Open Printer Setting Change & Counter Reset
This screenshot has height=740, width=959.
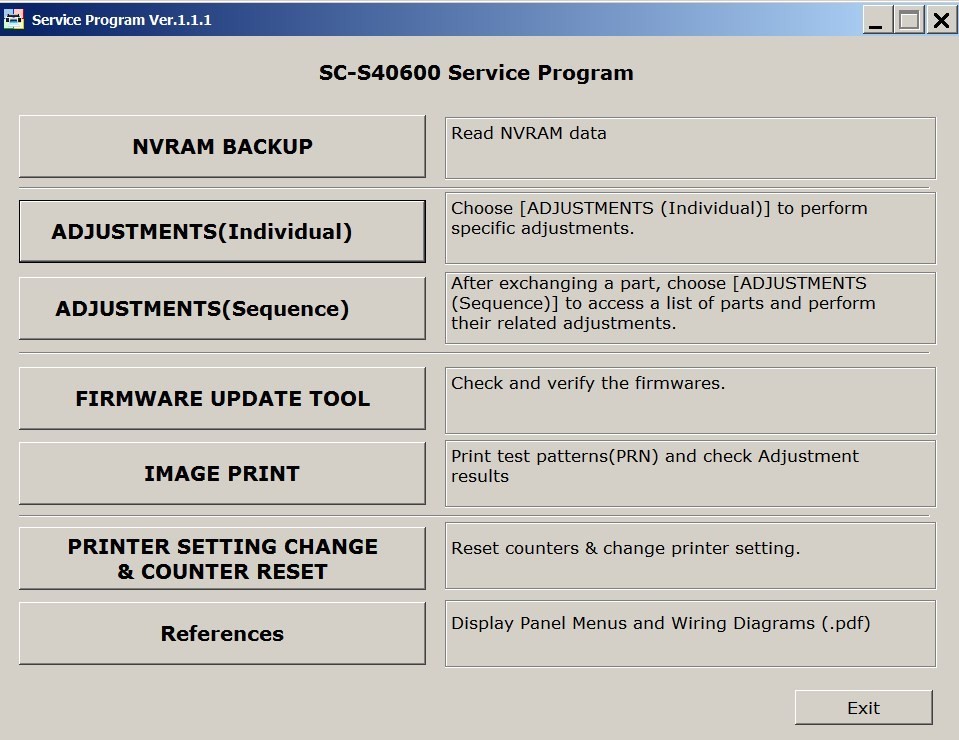(x=222, y=558)
